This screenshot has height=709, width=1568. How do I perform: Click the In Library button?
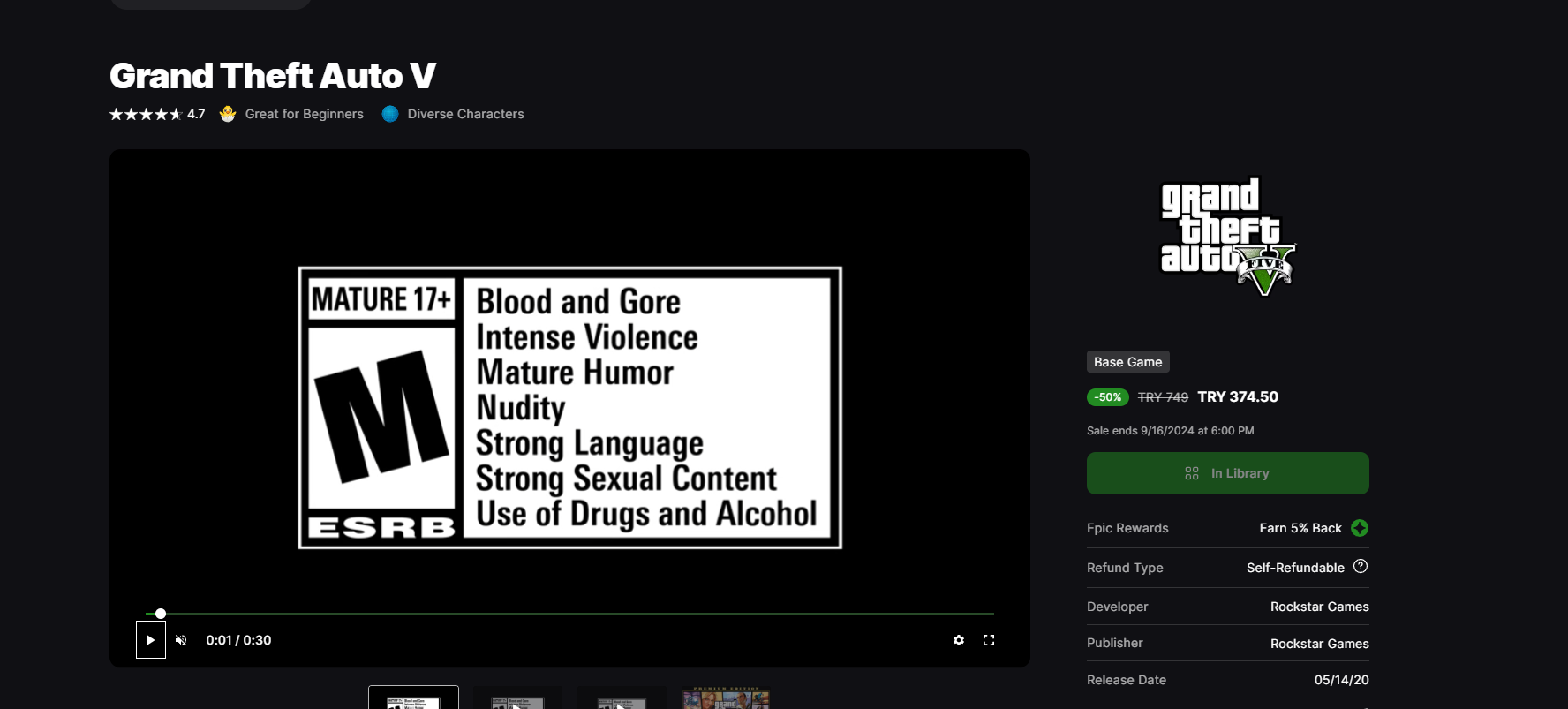point(1228,473)
